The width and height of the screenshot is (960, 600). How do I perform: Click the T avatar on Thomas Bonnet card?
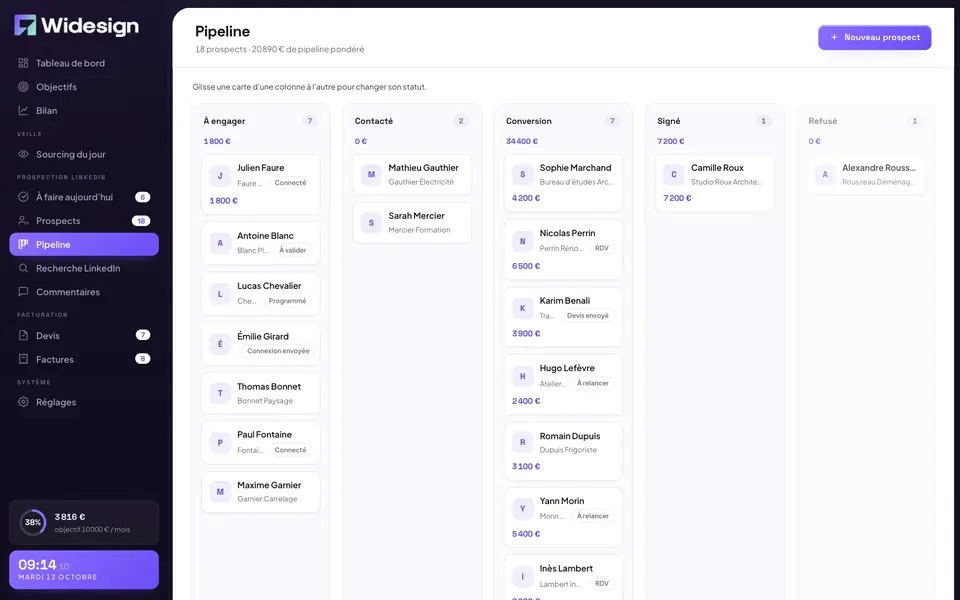220,394
